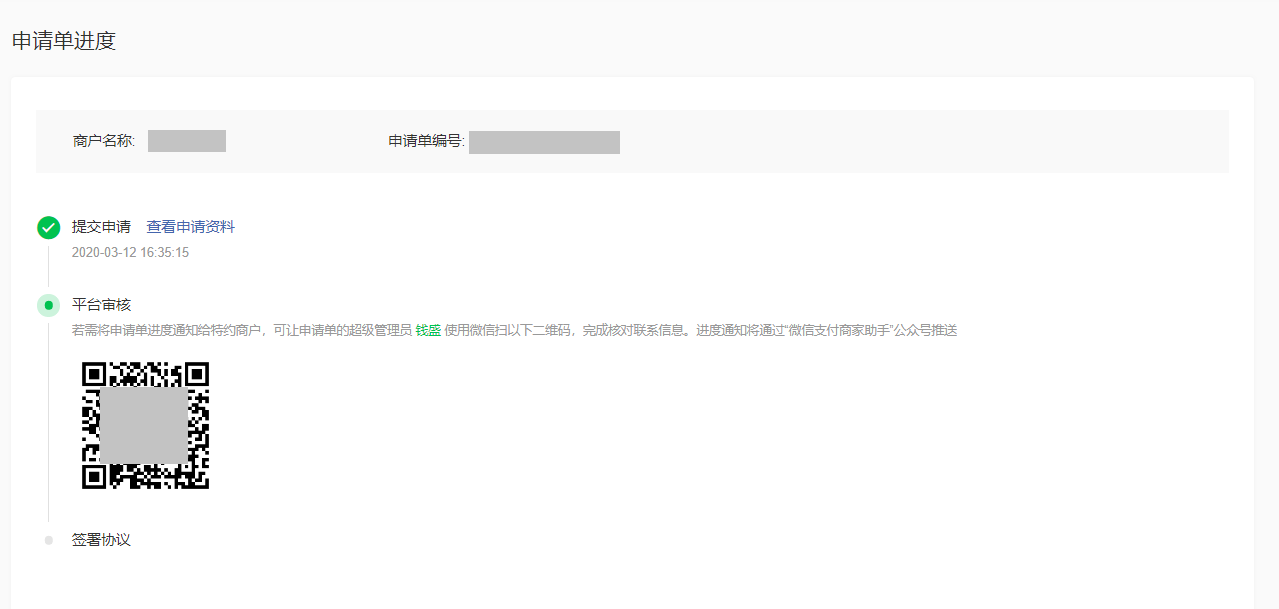Image resolution: width=1279 pixels, height=609 pixels.
Task: Select the completed step indicator icon
Action: [48, 227]
